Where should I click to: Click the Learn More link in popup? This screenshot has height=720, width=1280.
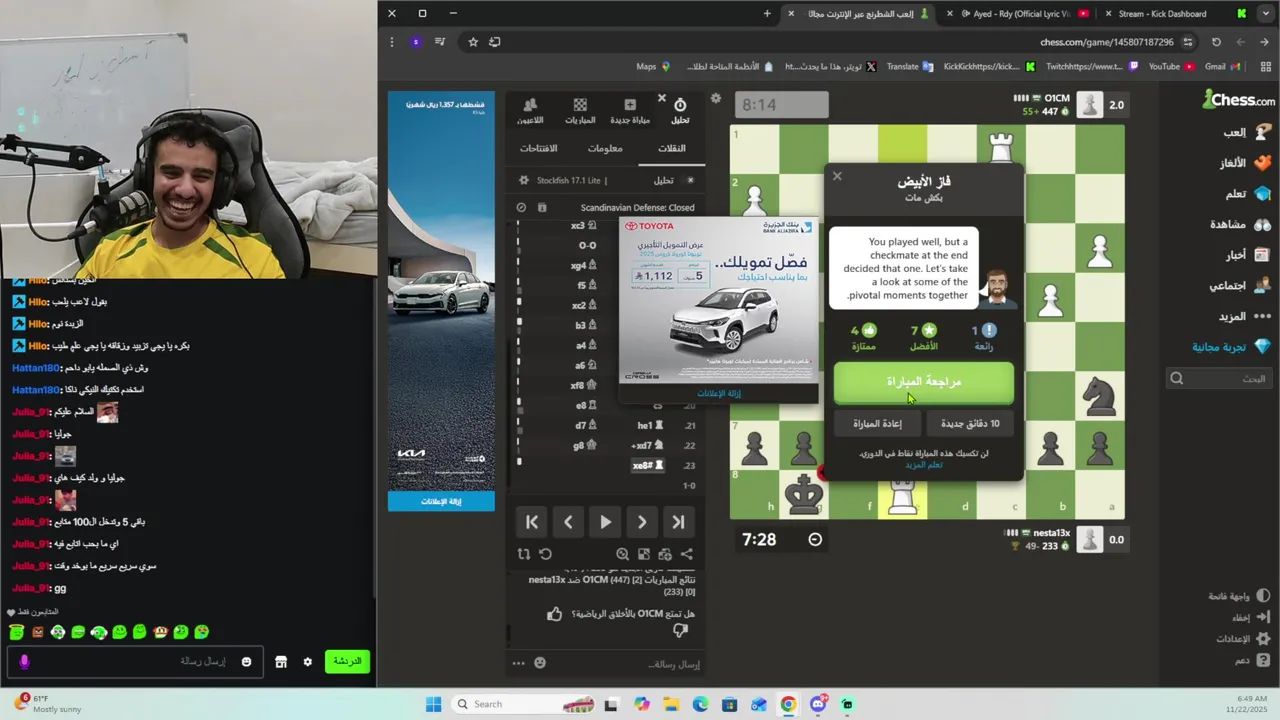coord(924,465)
